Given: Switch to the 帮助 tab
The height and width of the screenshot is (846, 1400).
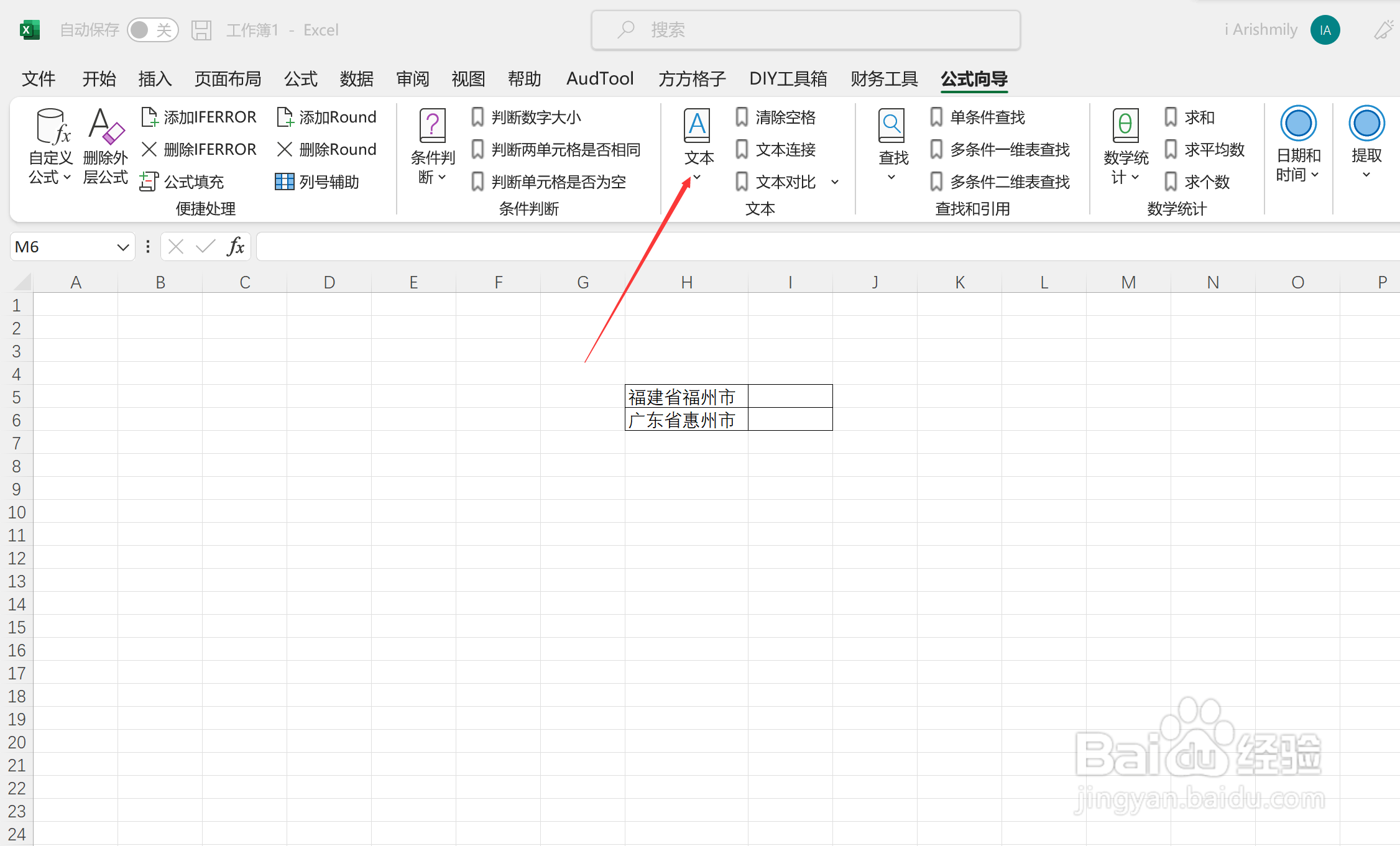Looking at the screenshot, I should click(525, 79).
